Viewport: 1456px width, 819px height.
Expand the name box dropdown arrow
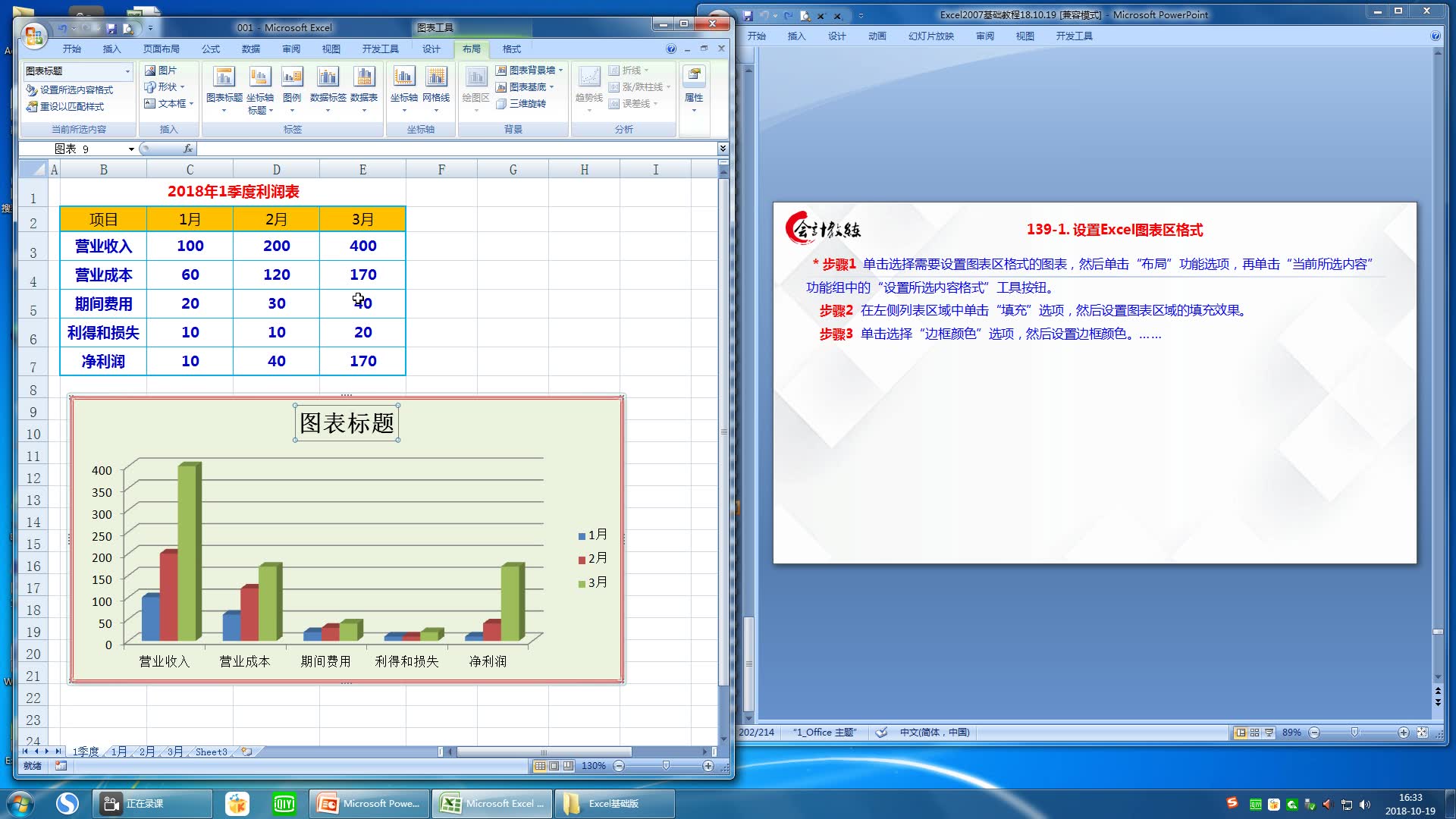tap(131, 149)
